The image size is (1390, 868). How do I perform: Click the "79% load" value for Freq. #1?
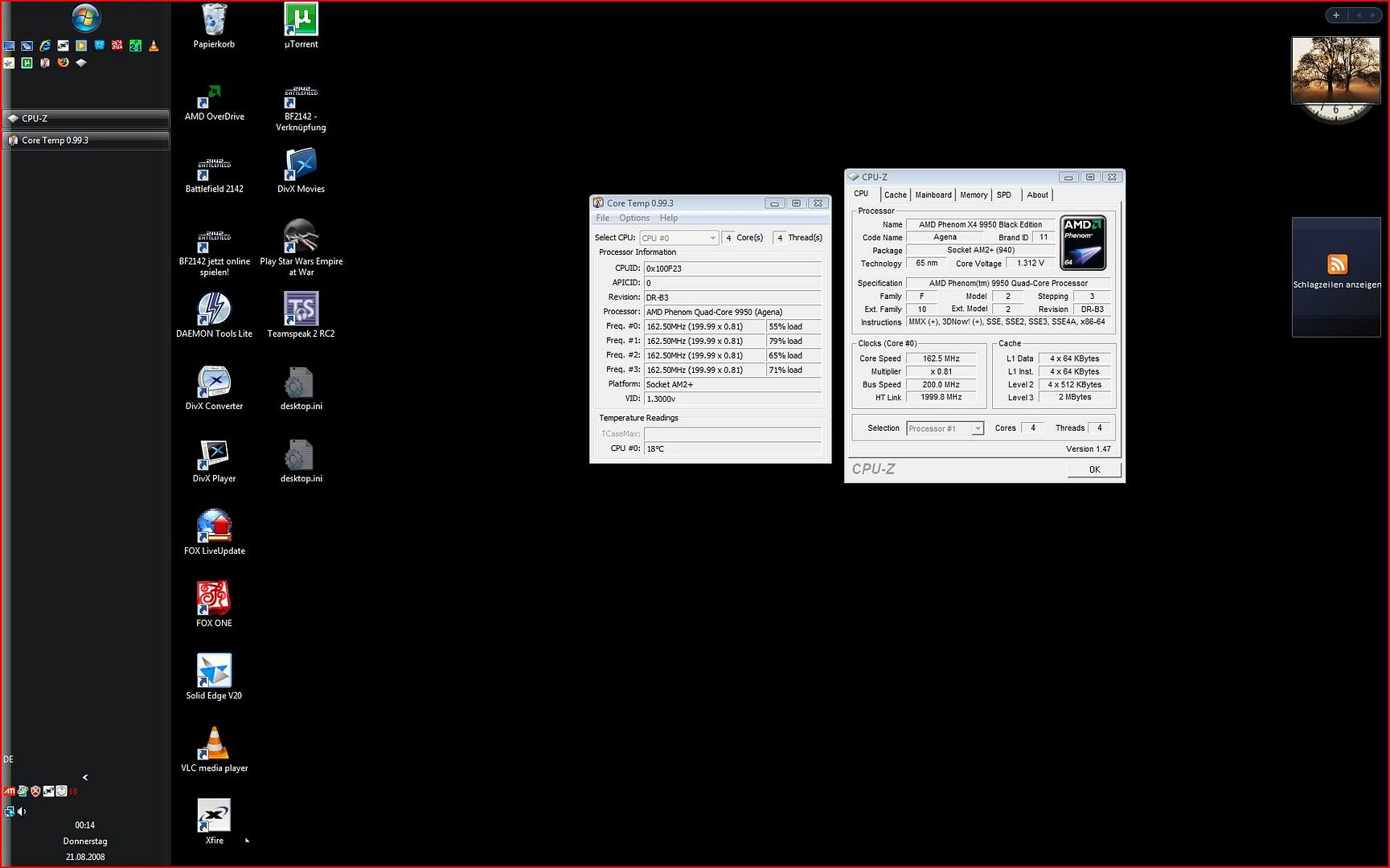point(793,341)
